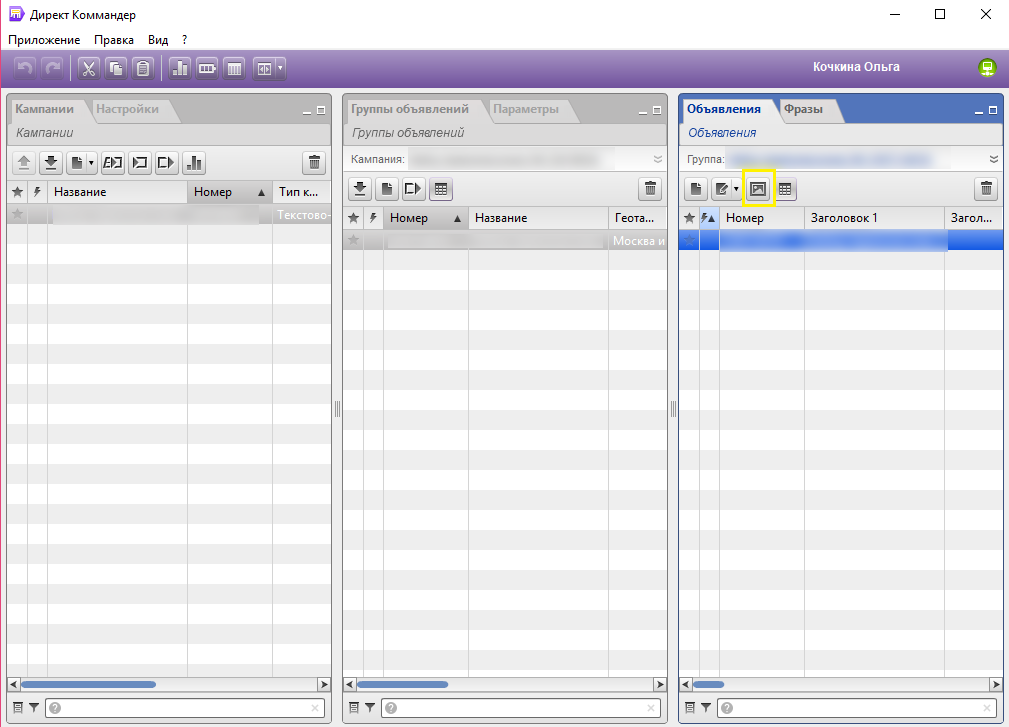Copy selection with the main toolbar icon
1009x727 pixels.
pos(116,68)
